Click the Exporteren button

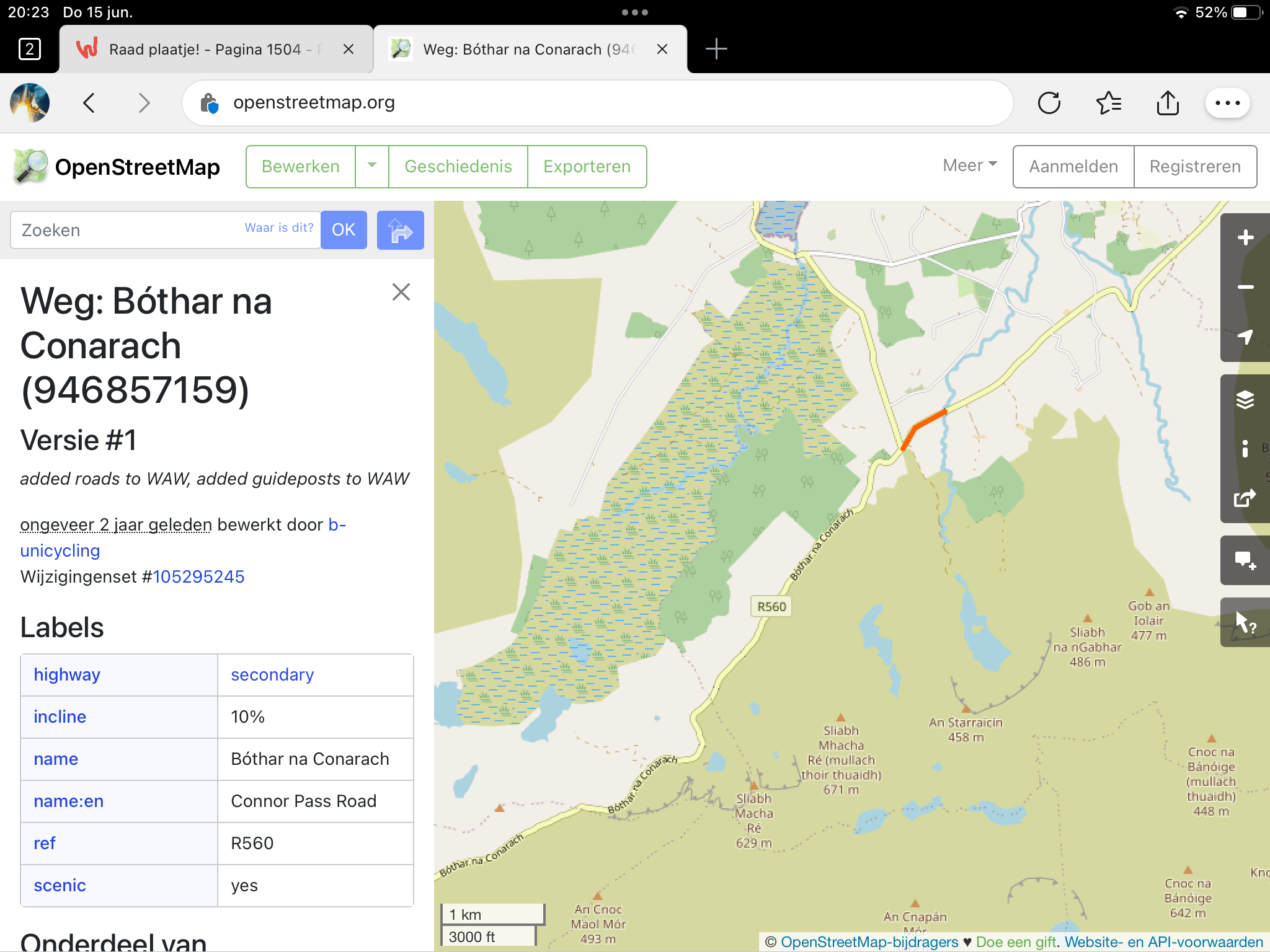(x=587, y=167)
